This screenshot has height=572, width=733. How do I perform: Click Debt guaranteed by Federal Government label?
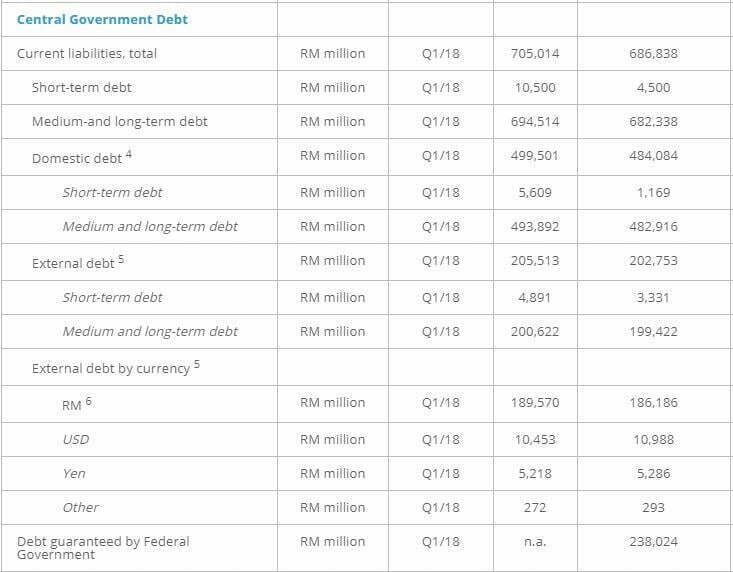tap(103, 548)
